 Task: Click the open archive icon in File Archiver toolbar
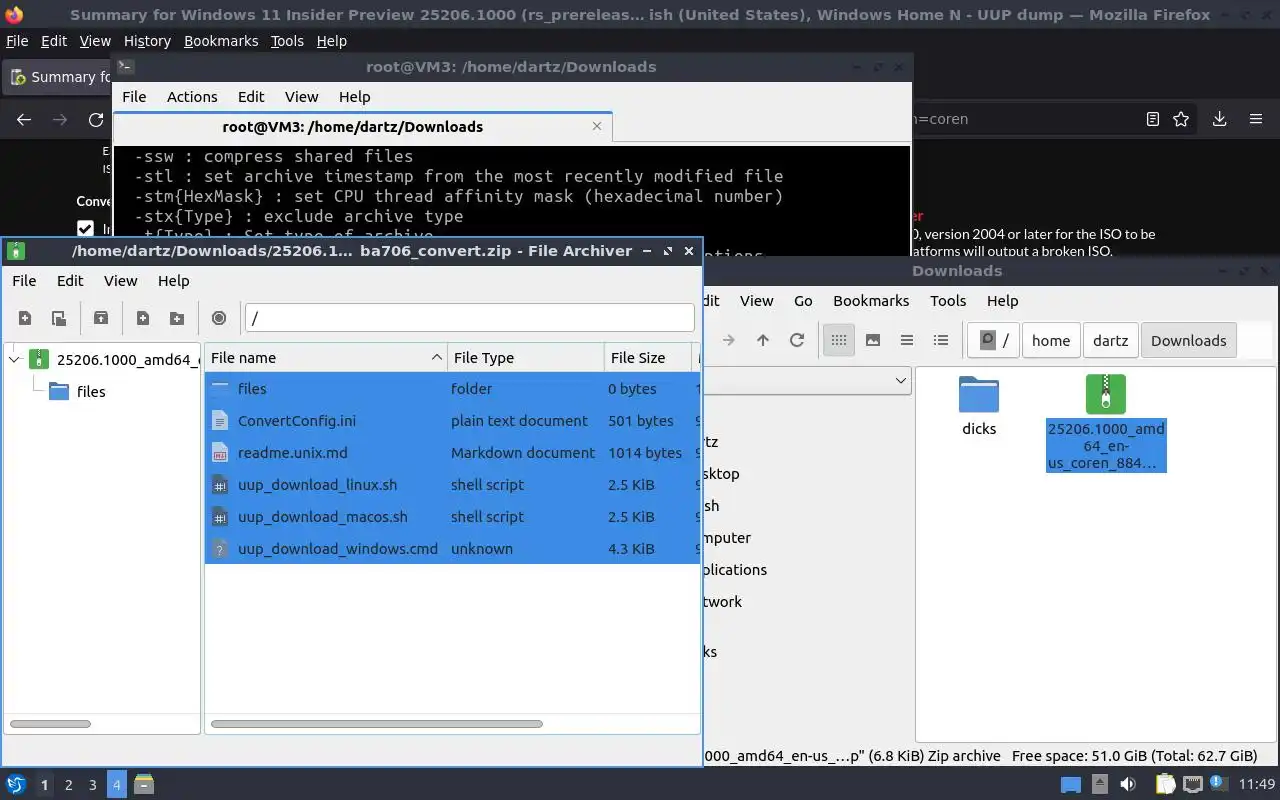click(59, 318)
